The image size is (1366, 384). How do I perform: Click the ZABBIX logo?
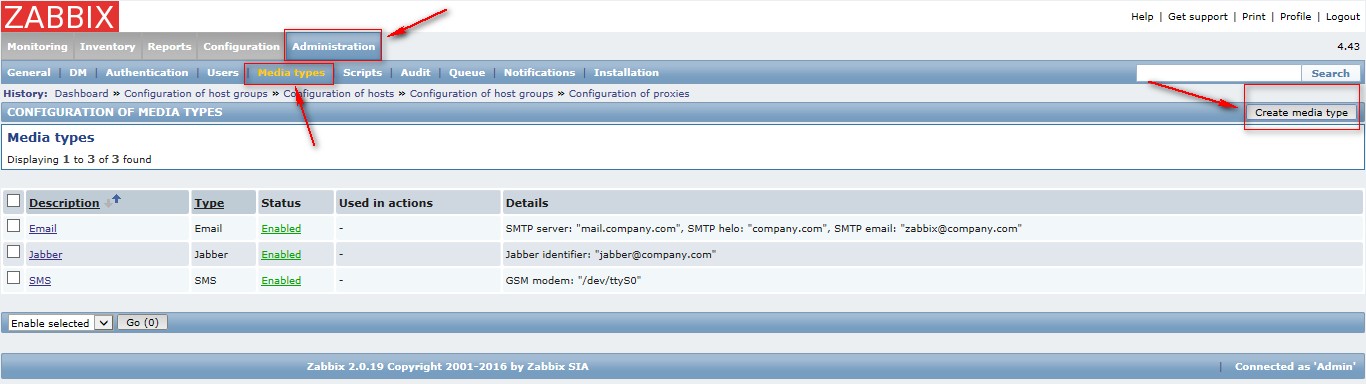point(61,16)
